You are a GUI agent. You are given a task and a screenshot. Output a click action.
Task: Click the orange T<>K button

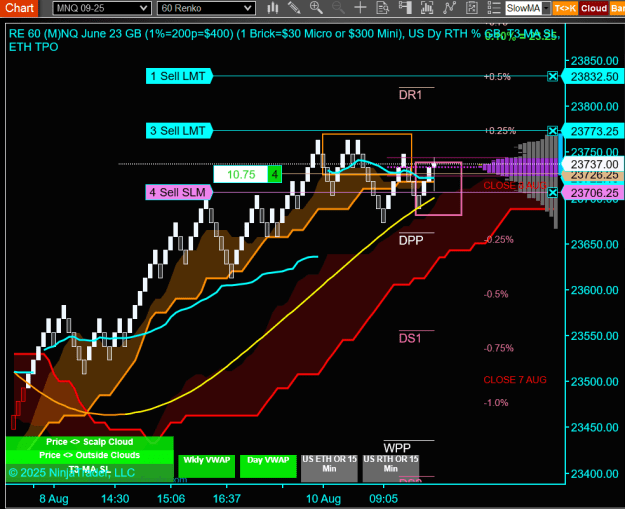[565, 8]
